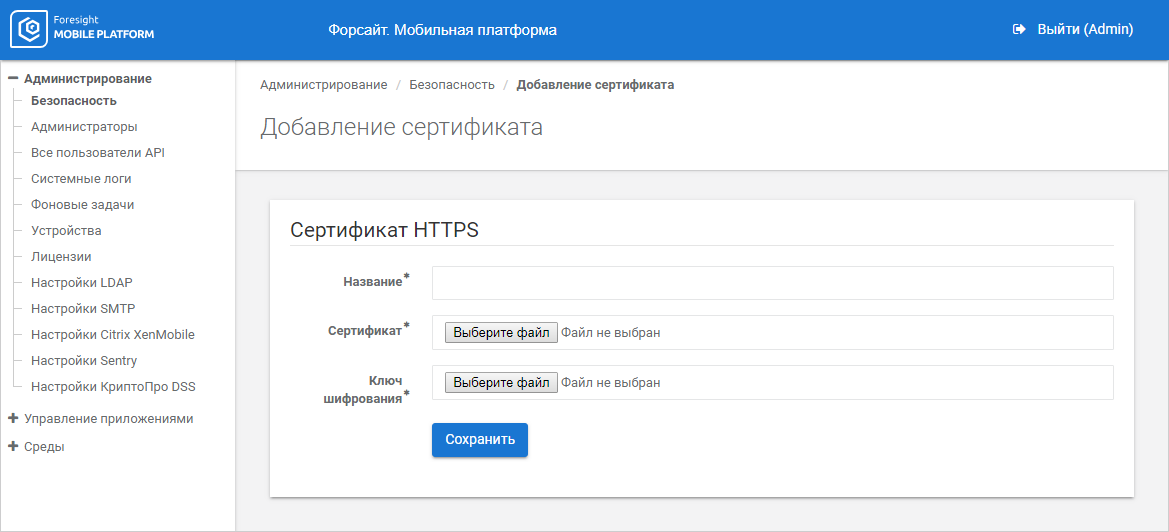Open Настройки SMTP page
Screen dimensions: 1169x532
[83, 309]
